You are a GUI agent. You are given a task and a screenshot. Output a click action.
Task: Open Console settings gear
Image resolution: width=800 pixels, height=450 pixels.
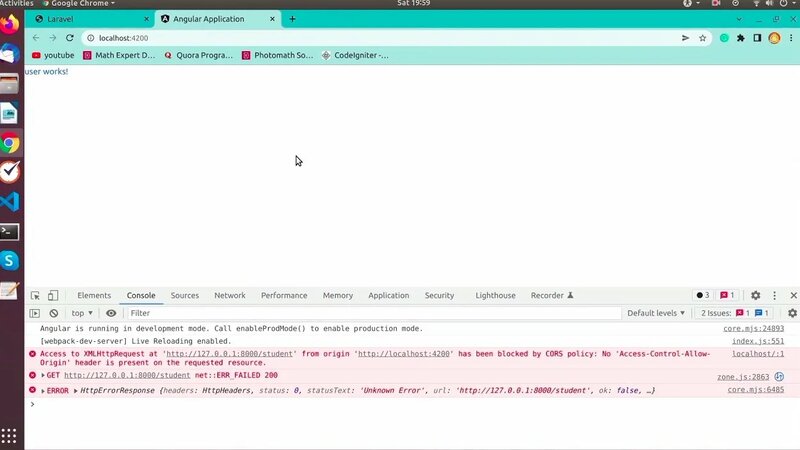point(792,313)
